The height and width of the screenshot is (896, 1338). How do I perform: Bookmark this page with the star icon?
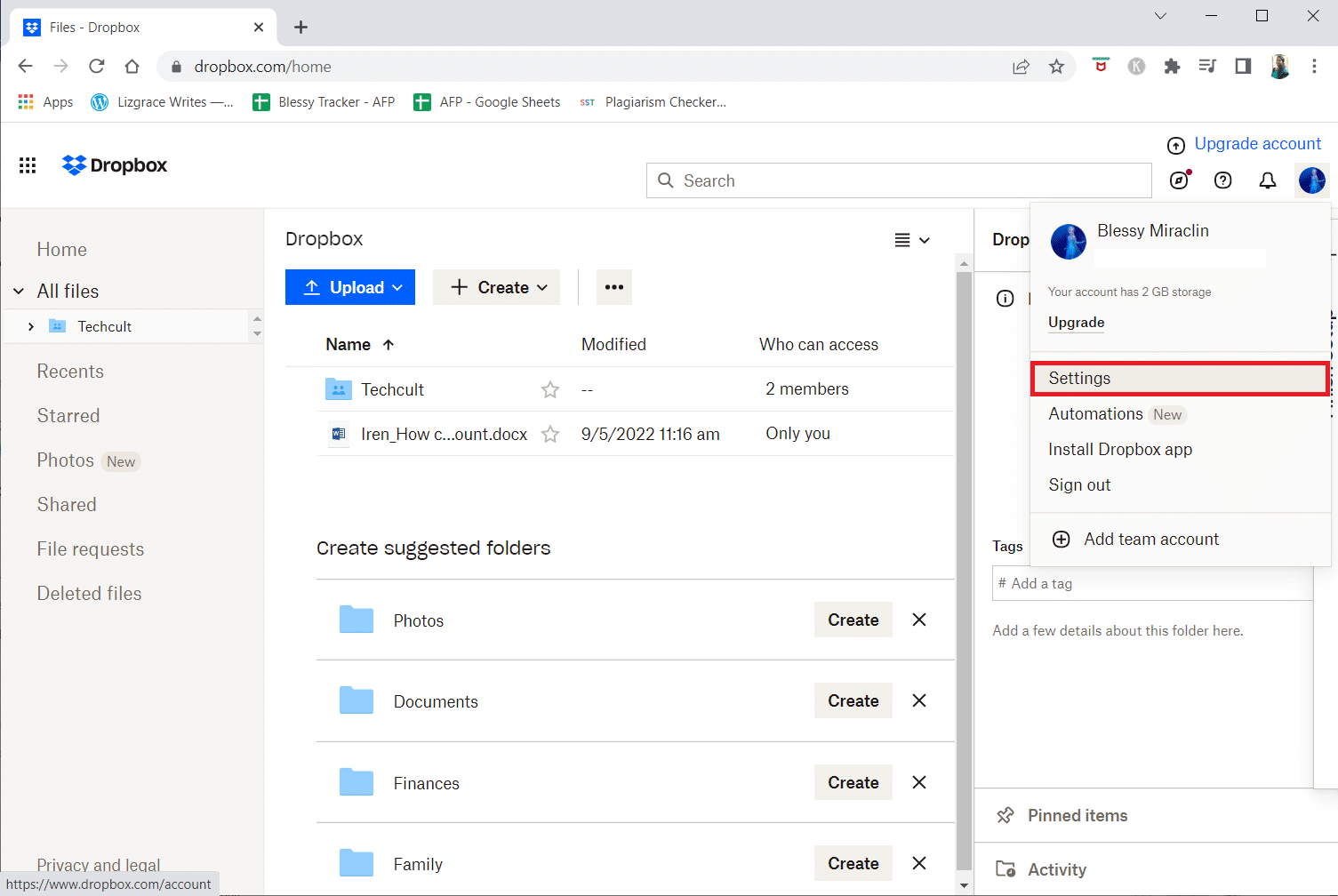pyautogui.click(x=1056, y=67)
